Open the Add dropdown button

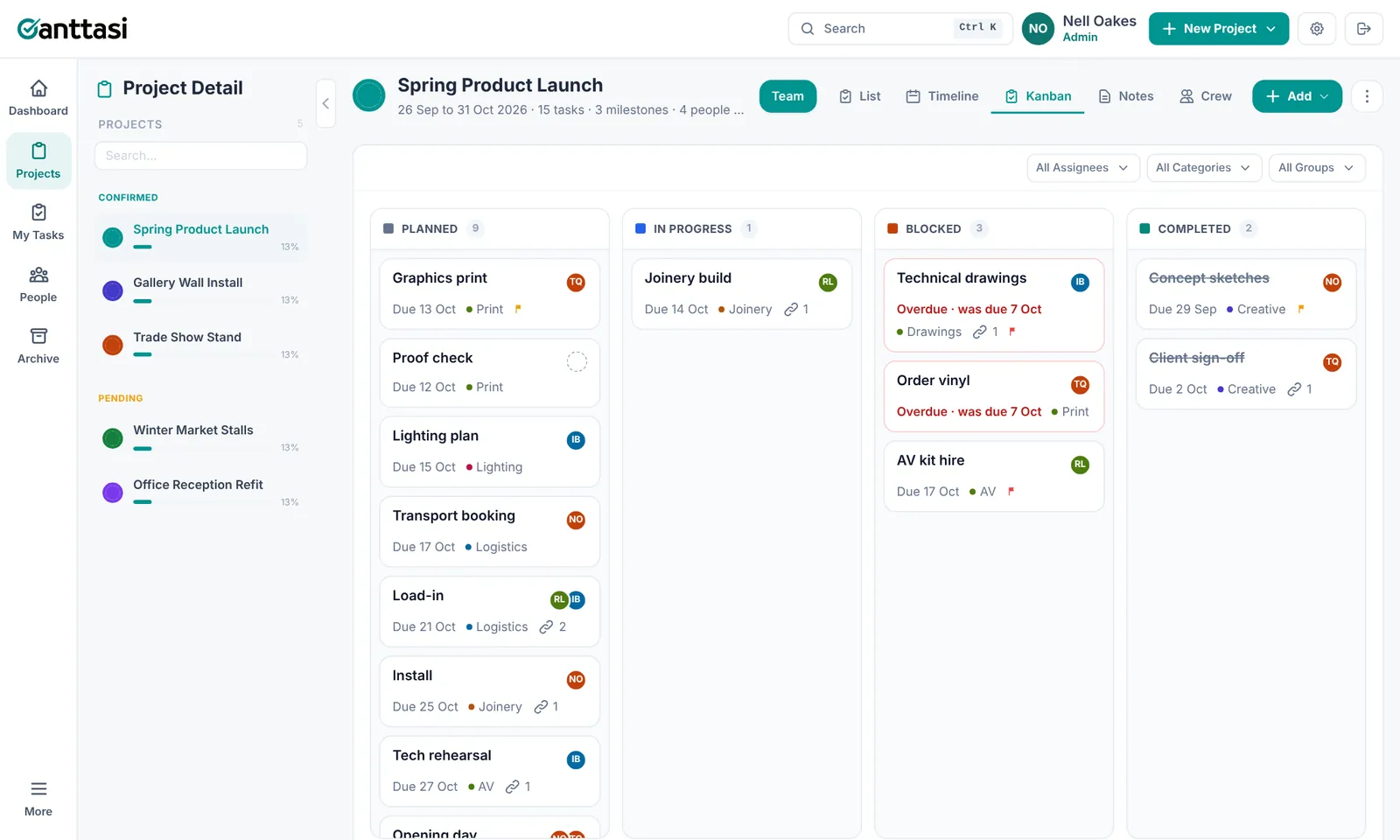tap(1297, 96)
